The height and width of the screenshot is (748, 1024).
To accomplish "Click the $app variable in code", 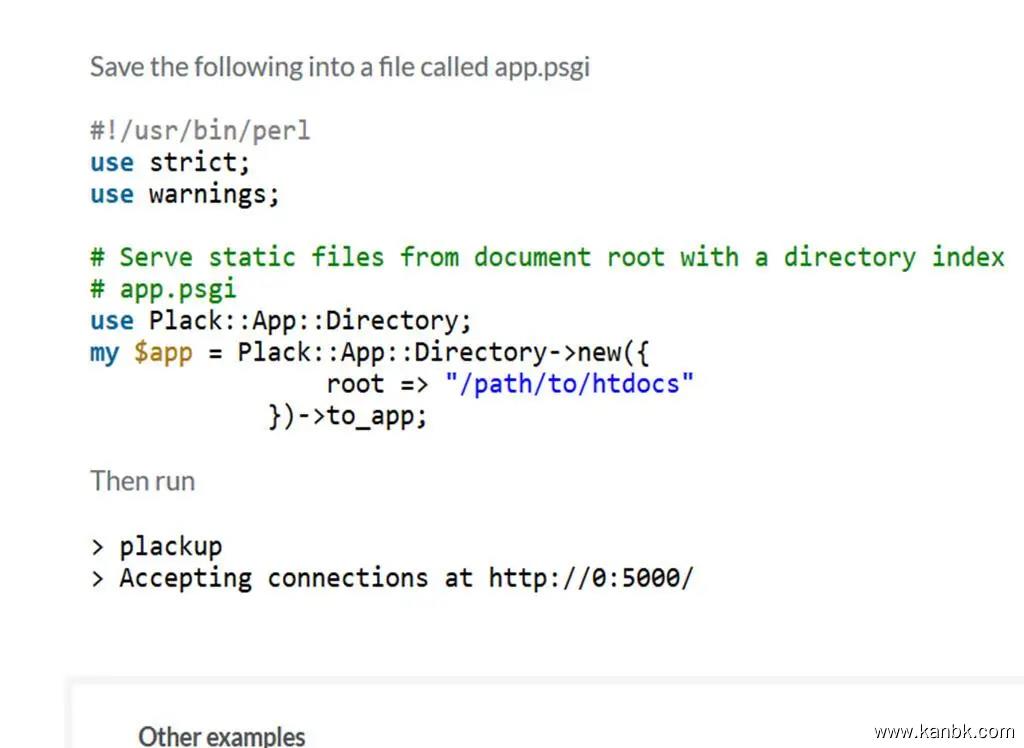I will [x=163, y=352].
